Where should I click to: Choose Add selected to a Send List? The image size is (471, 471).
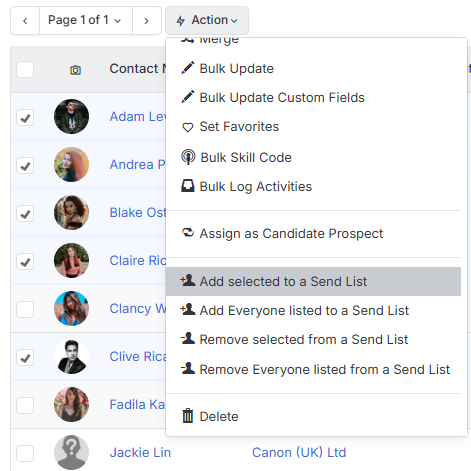pos(313,281)
